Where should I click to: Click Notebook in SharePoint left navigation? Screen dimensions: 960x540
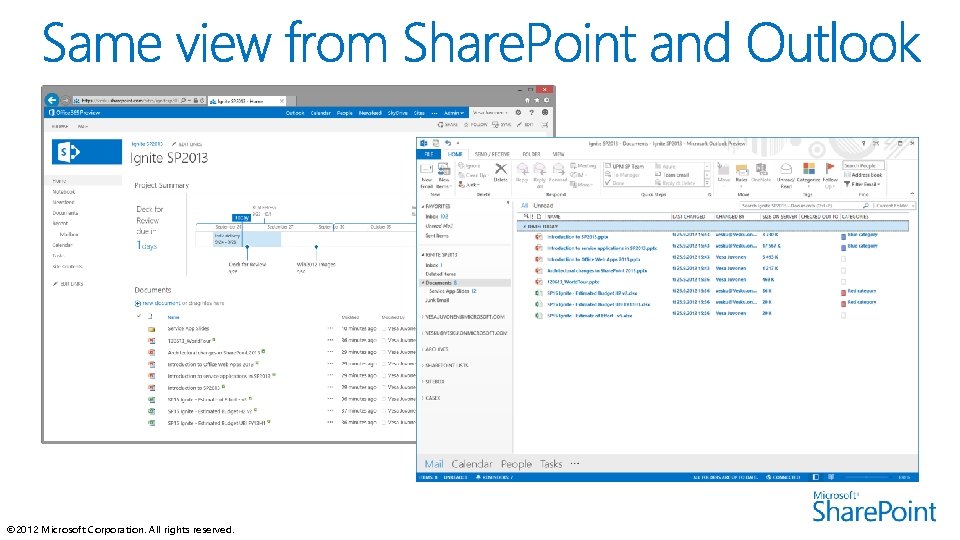(x=64, y=192)
